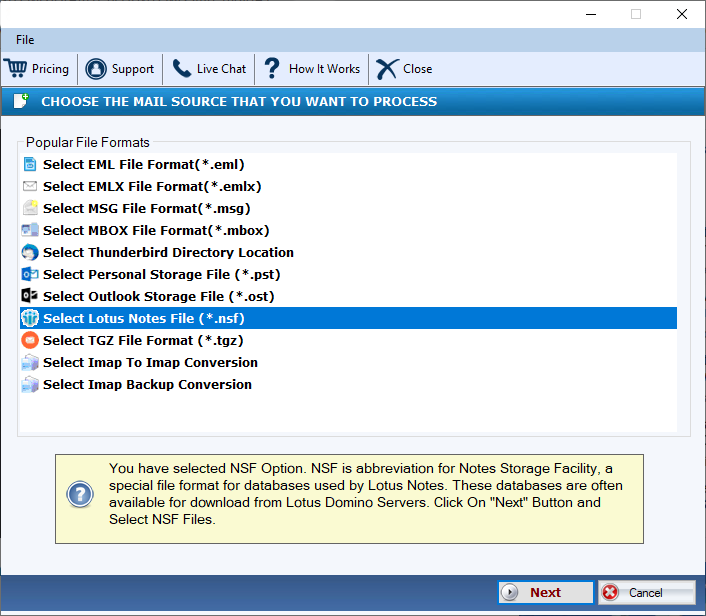Click the Outlook PST icon
Image resolution: width=706 pixels, height=616 pixels.
coord(30,274)
